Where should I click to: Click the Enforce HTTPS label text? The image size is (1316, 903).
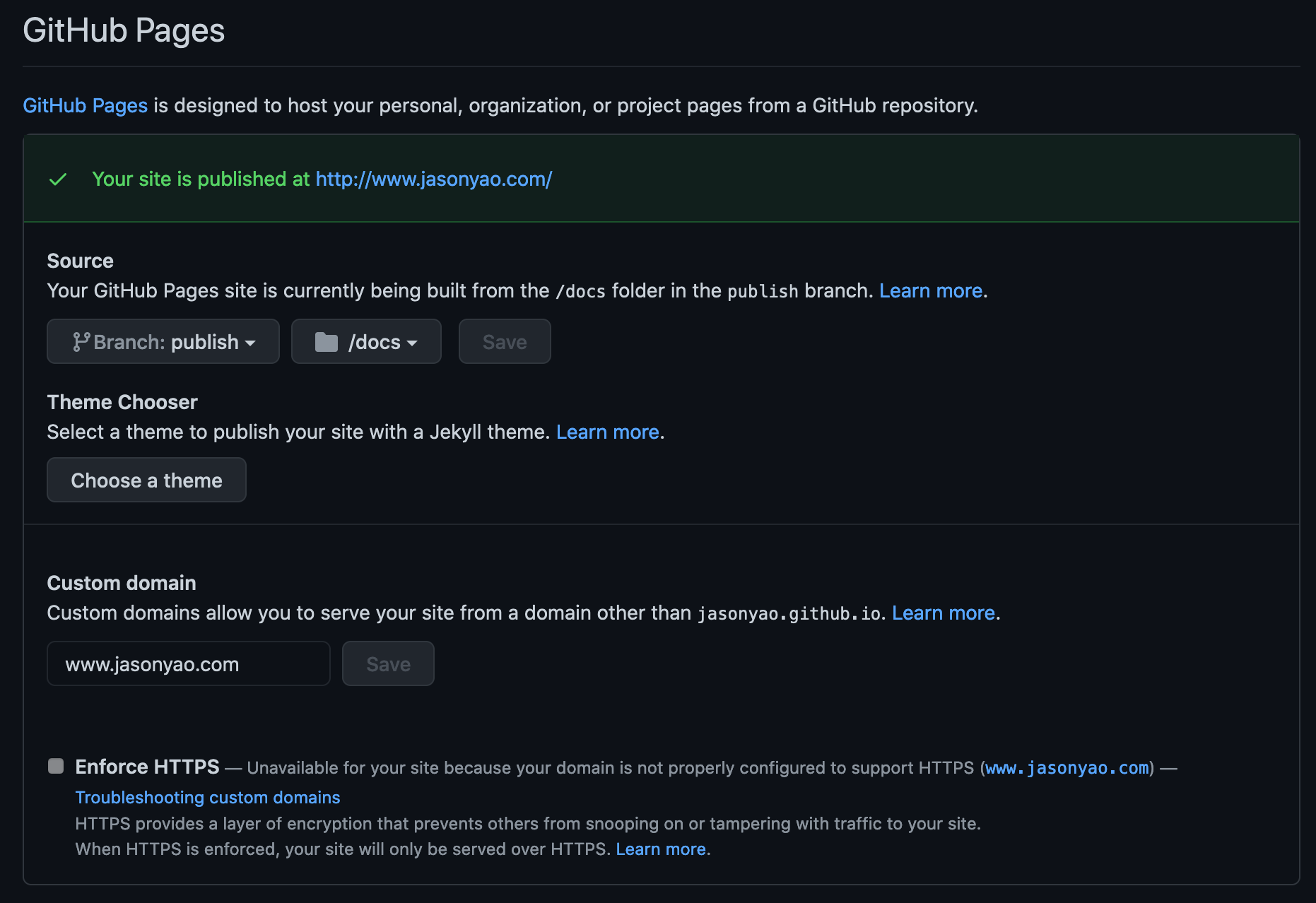[147, 767]
